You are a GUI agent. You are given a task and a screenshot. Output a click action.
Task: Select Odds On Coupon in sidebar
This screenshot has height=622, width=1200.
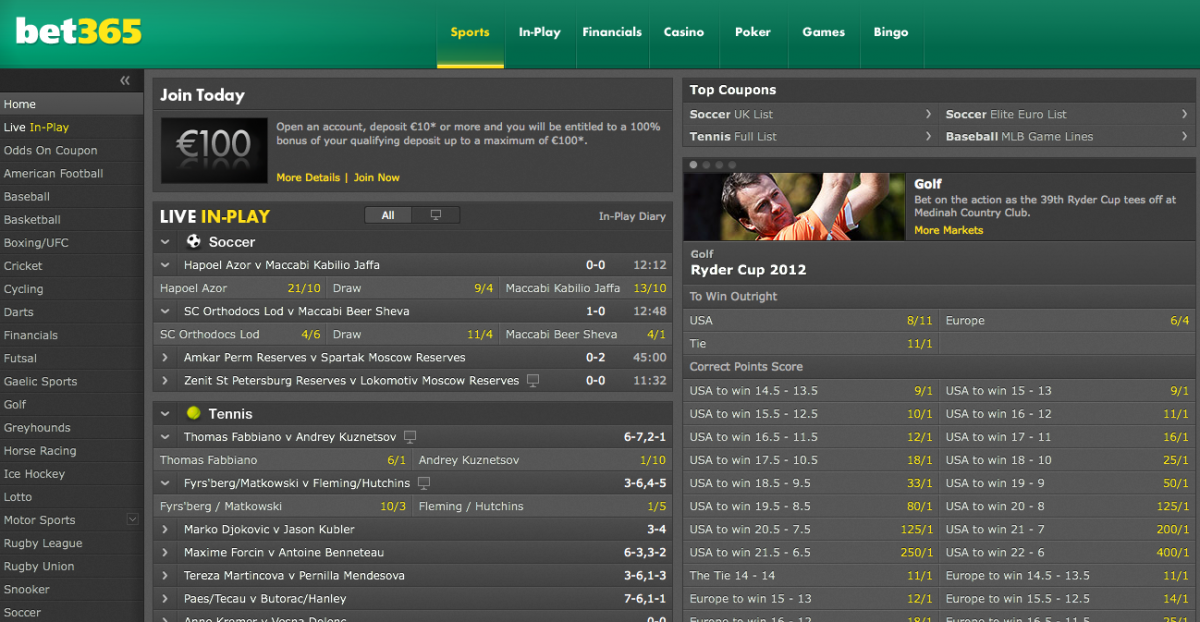pos(72,150)
